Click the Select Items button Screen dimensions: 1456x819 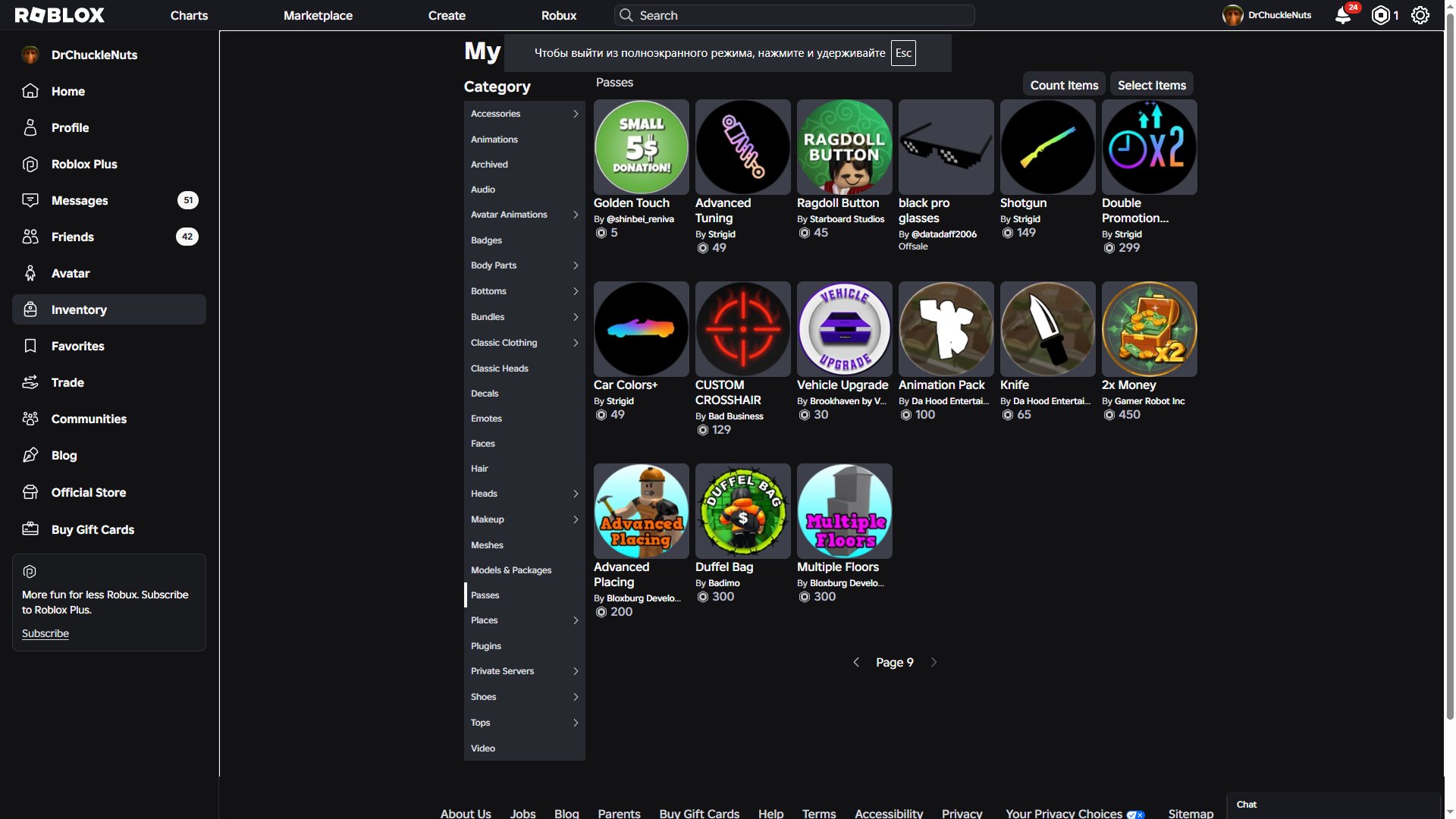click(x=1152, y=85)
